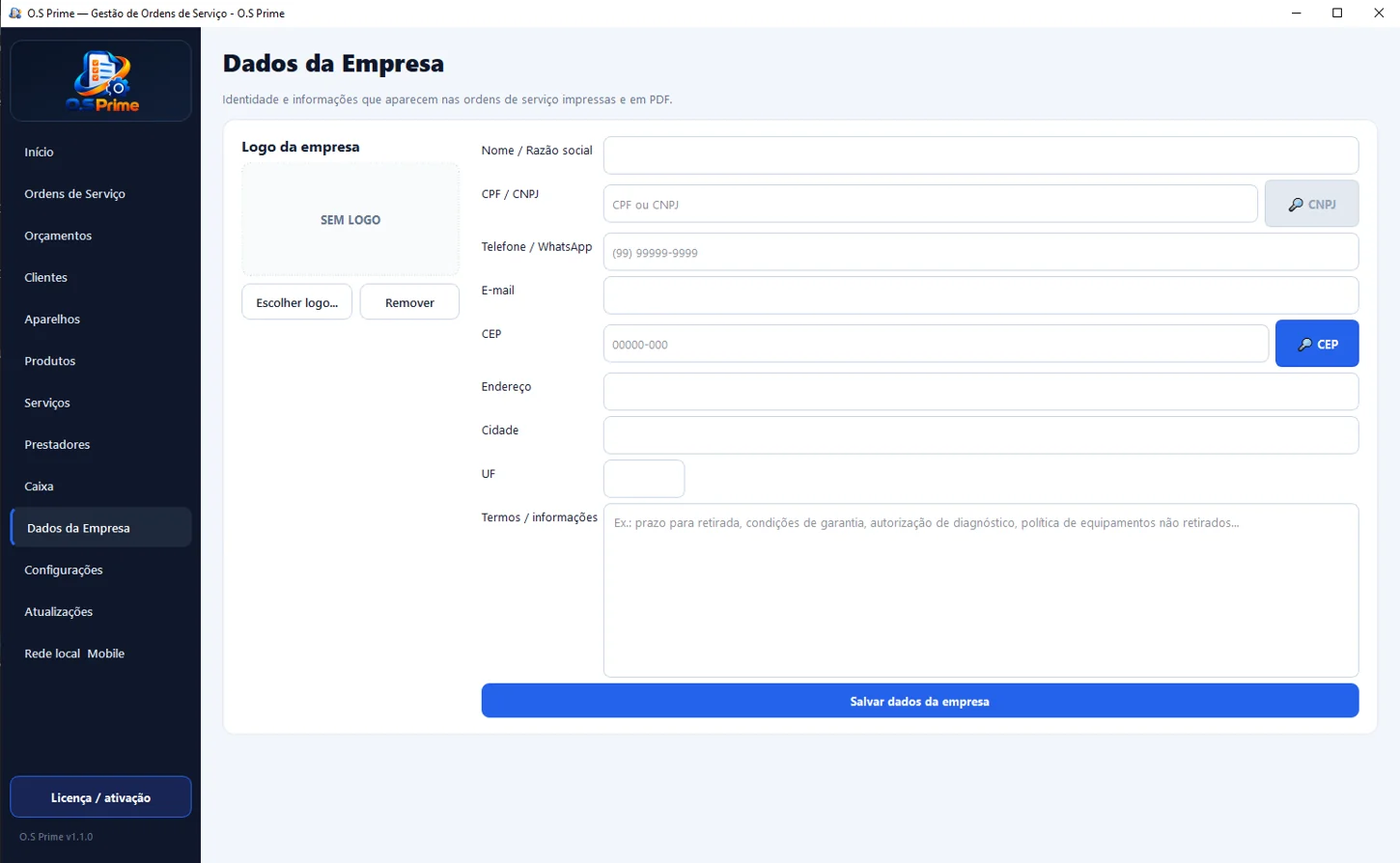Click Escolher logo... button
The width and height of the screenshot is (1400, 863).
click(296, 302)
